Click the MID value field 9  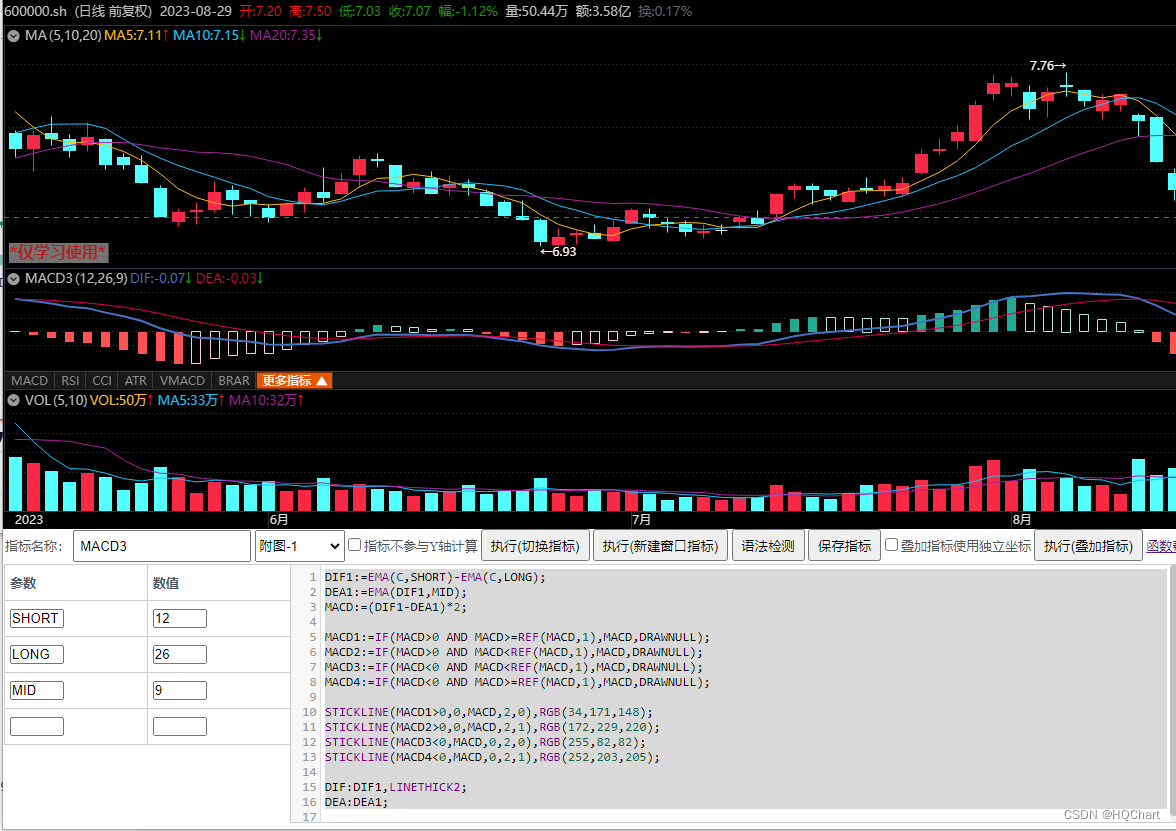(180, 690)
